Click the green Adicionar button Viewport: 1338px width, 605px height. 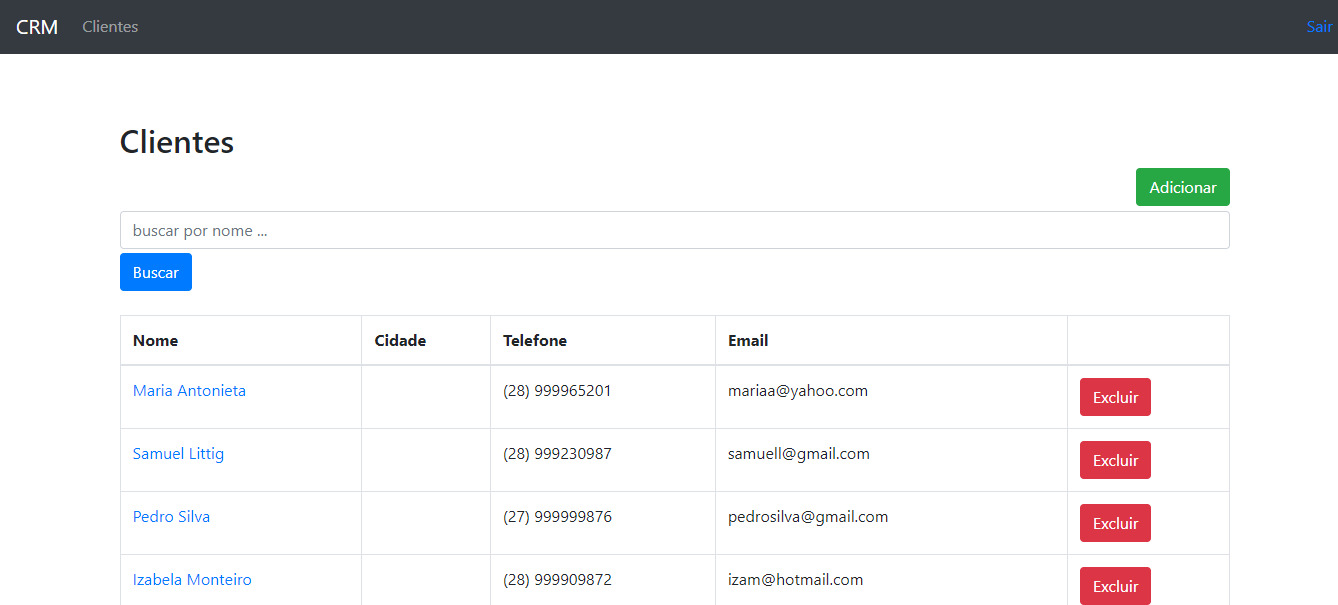(x=1182, y=187)
